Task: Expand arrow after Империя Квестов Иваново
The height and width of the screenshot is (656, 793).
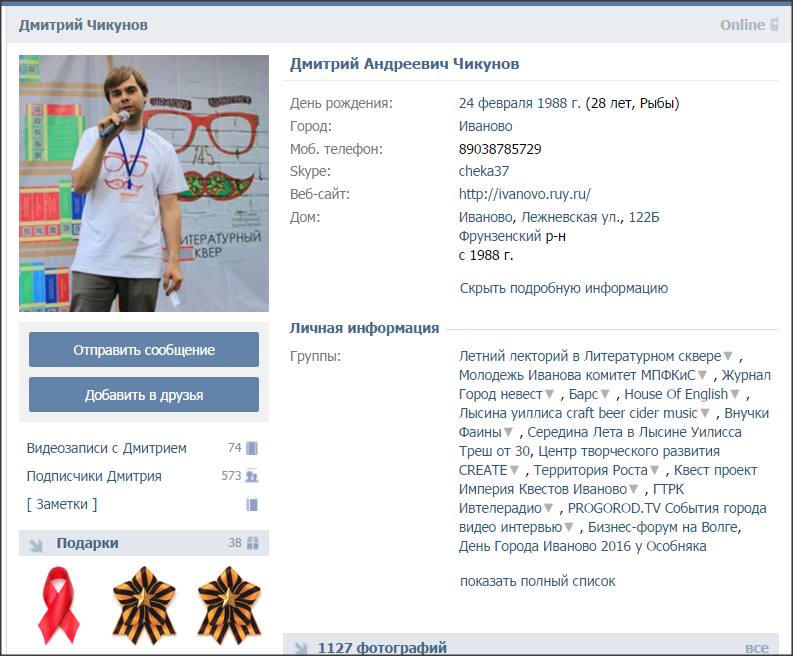Action: pos(634,489)
